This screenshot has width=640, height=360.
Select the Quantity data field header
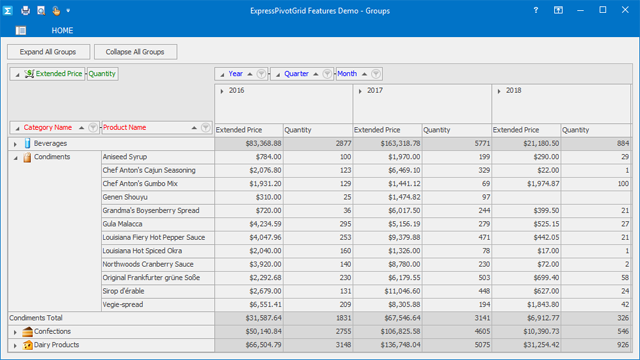click(102, 74)
